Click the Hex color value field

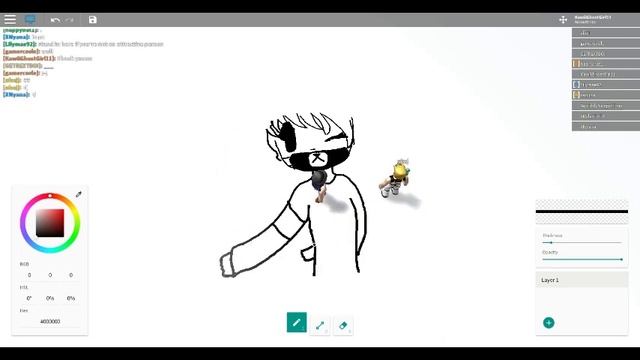50,322
